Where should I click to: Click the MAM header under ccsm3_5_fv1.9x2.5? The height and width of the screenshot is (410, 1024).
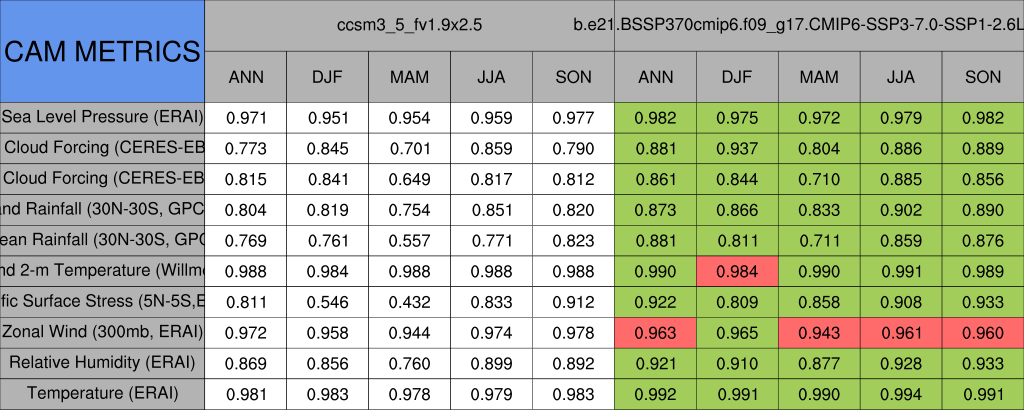409,77
